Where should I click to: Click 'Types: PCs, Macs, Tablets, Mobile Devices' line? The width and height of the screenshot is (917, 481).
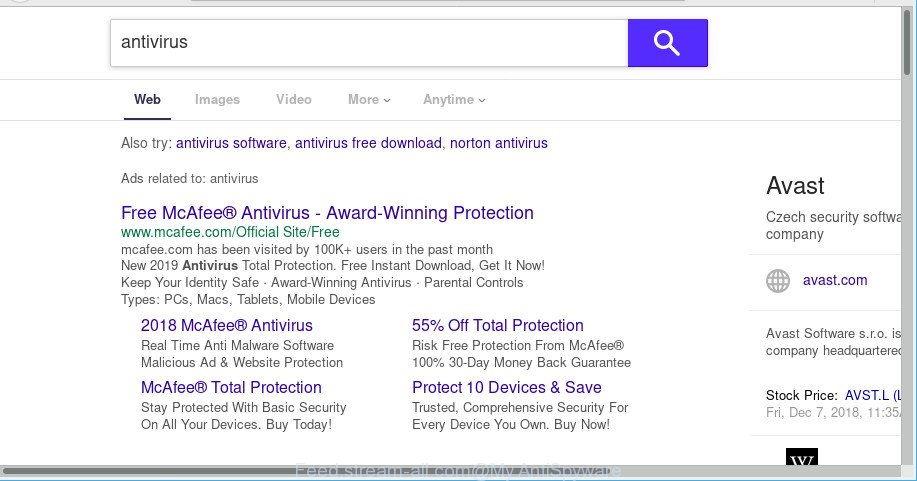tap(248, 300)
